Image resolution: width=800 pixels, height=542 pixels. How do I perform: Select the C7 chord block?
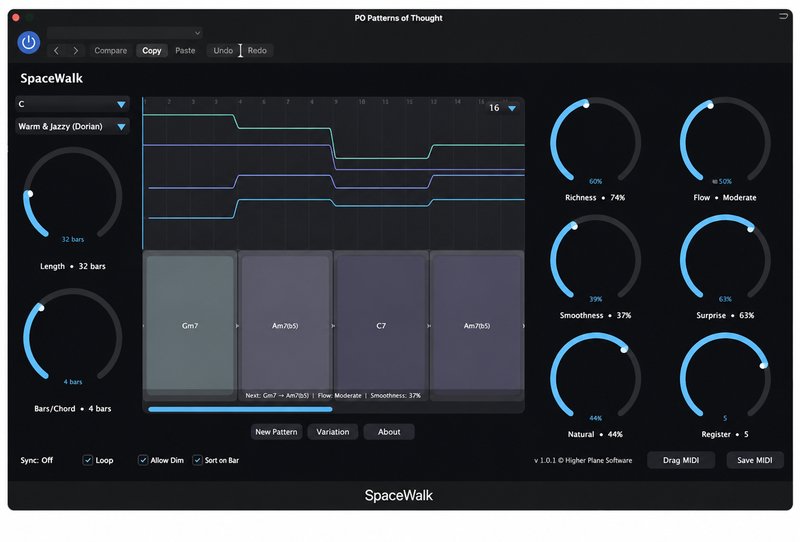click(x=381, y=325)
